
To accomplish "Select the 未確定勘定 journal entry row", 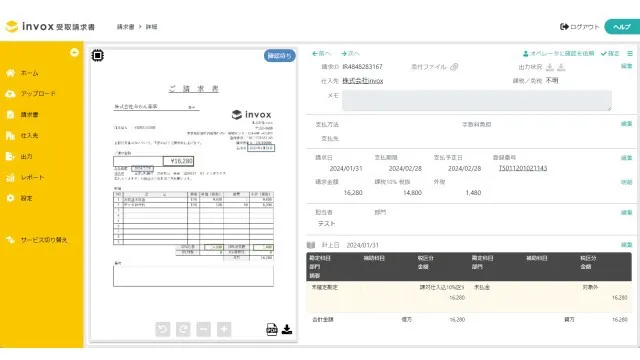I will point(469,296).
